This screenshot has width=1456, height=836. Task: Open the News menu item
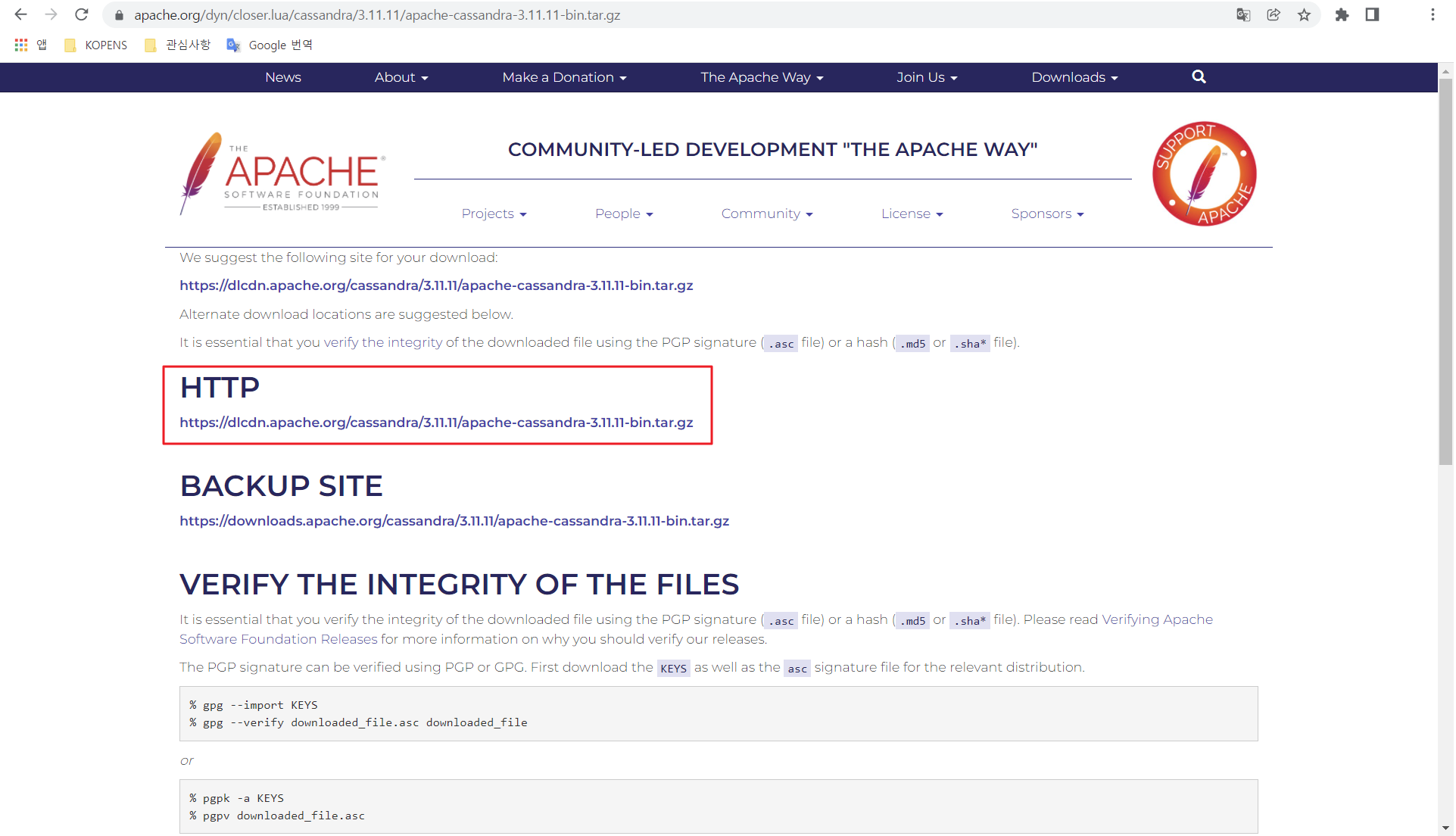[x=283, y=77]
